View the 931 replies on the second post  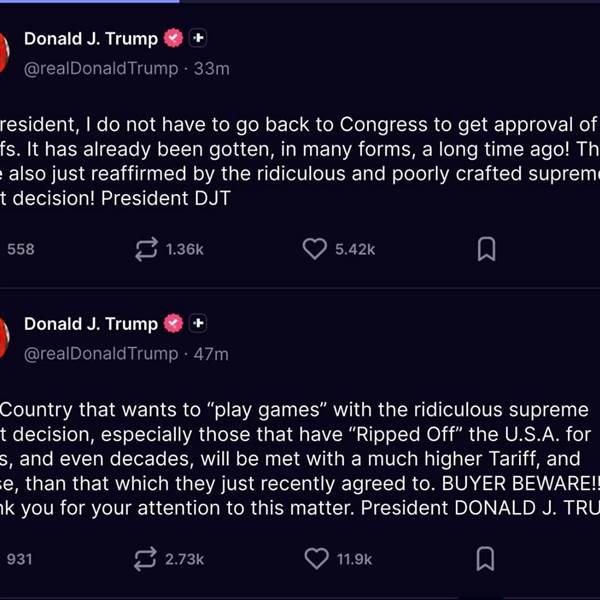tap(20, 559)
